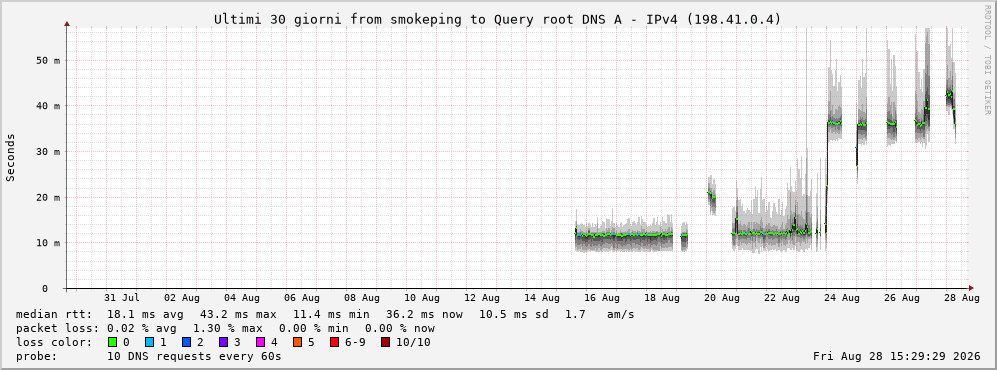Image resolution: width=997 pixels, height=370 pixels.
Task: Click the graph title with 198.41.0.4
Action: [497, 20]
